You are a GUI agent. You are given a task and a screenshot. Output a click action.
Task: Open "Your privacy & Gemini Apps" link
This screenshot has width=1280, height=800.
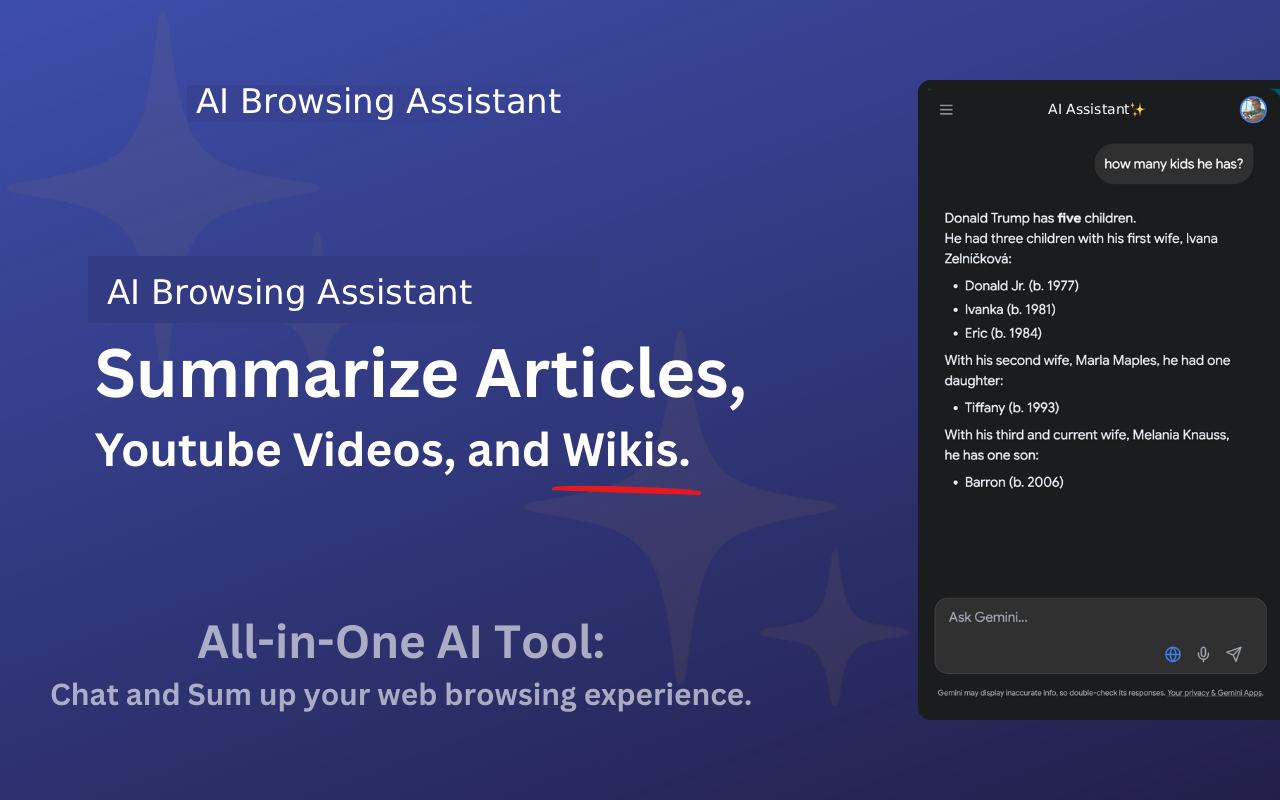coord(1215,692)
